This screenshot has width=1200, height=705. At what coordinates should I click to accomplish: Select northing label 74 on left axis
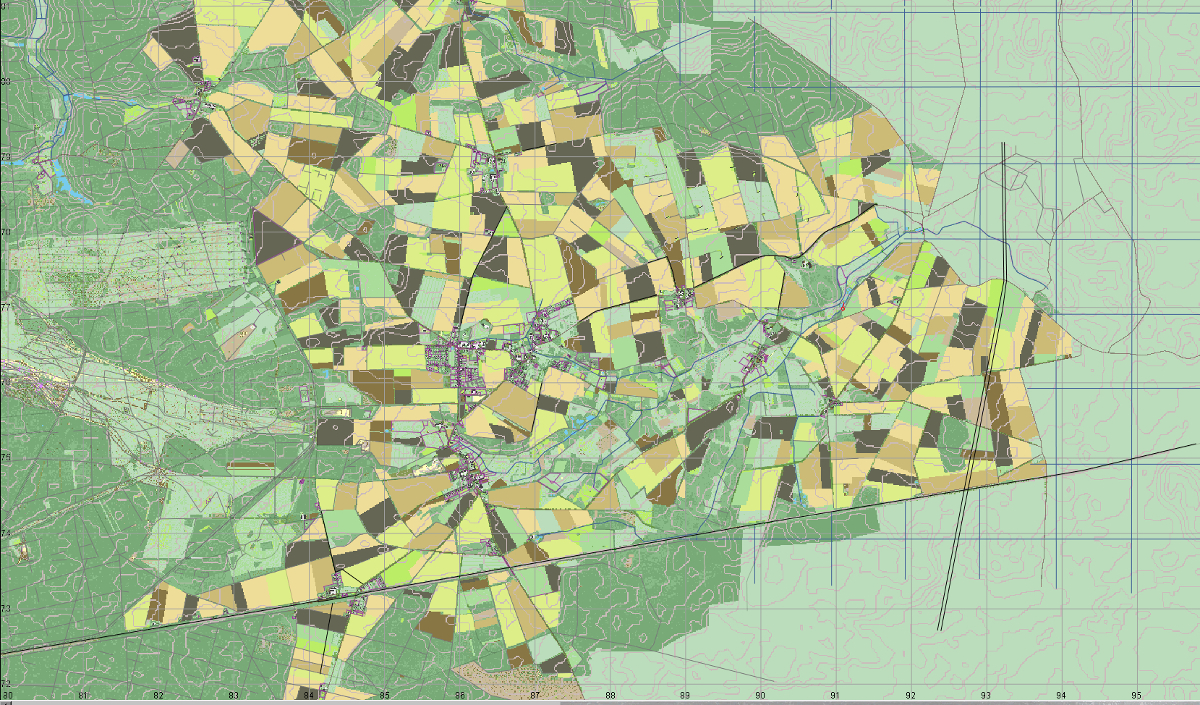[x=6, y=534]
